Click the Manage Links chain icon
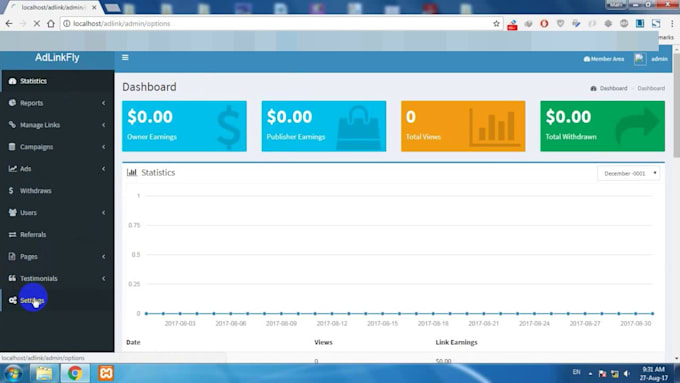Viewport: 680px width, 383px height. tap(12, 125)
